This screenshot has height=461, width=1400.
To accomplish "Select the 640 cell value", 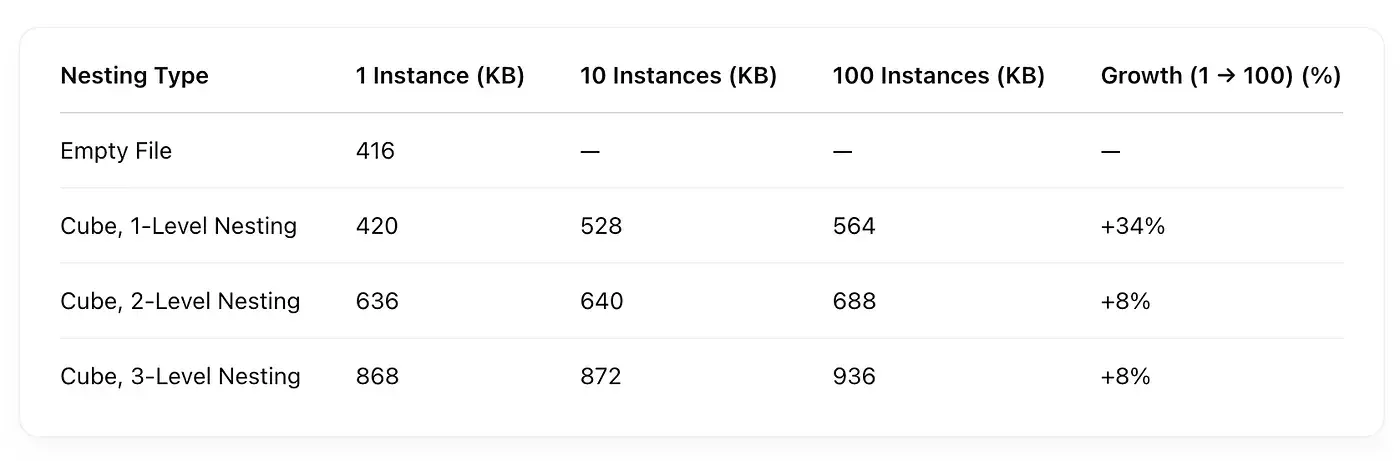I will pyautogui.click(x=601, y=301).
